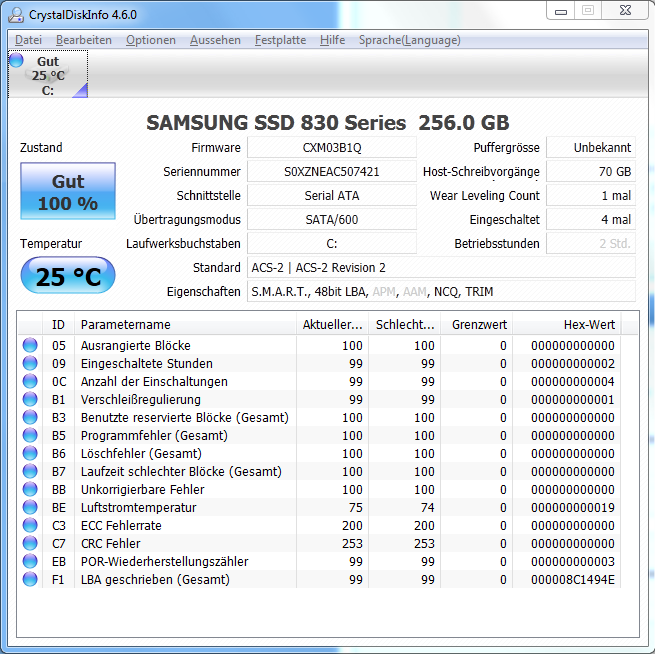Click status icon for Löschfehler (Gesamt)
This screenshot has width=655, height=654.
pos(30,453)
